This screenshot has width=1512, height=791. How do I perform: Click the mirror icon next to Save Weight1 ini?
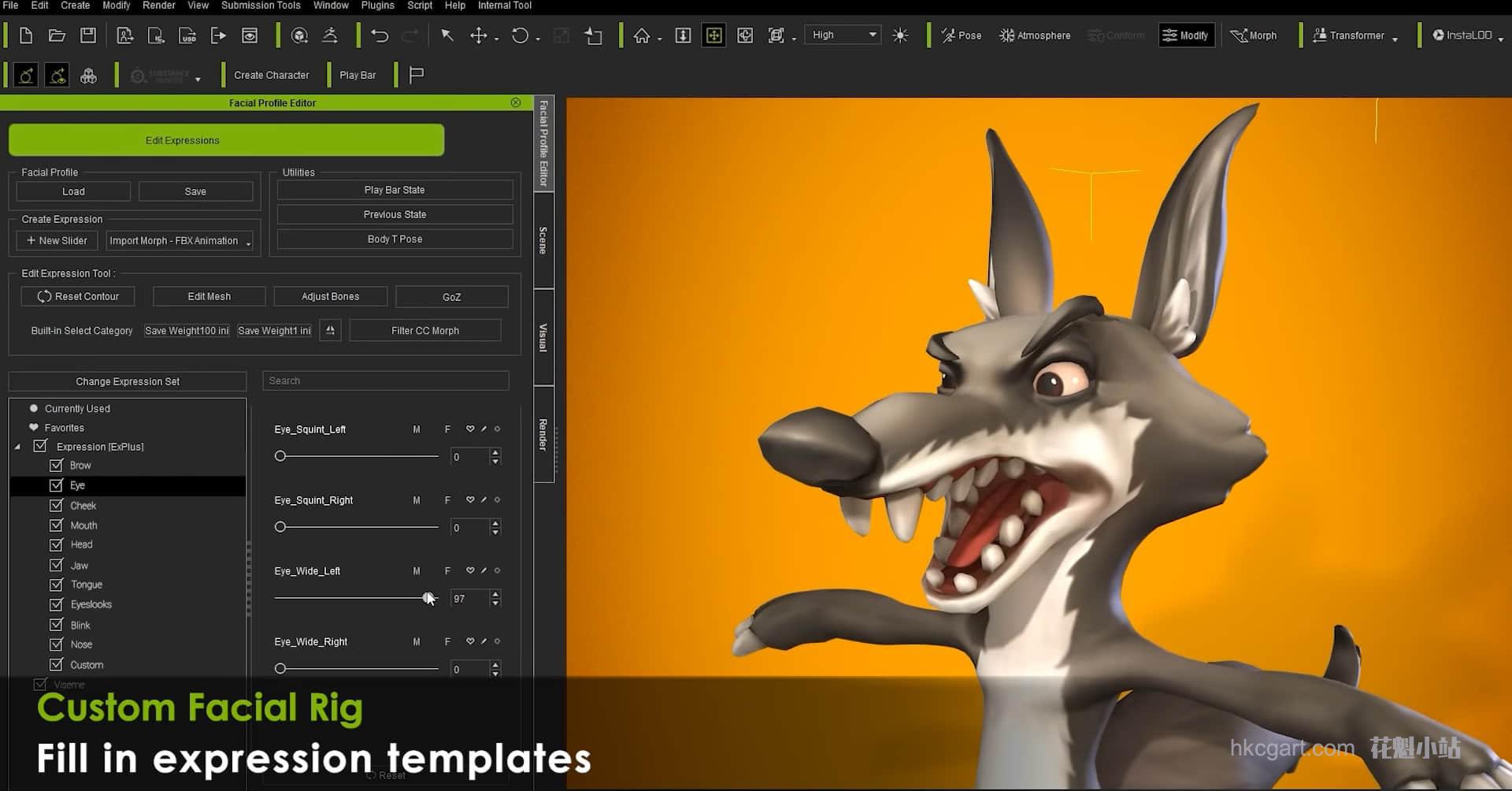point(330,330)
